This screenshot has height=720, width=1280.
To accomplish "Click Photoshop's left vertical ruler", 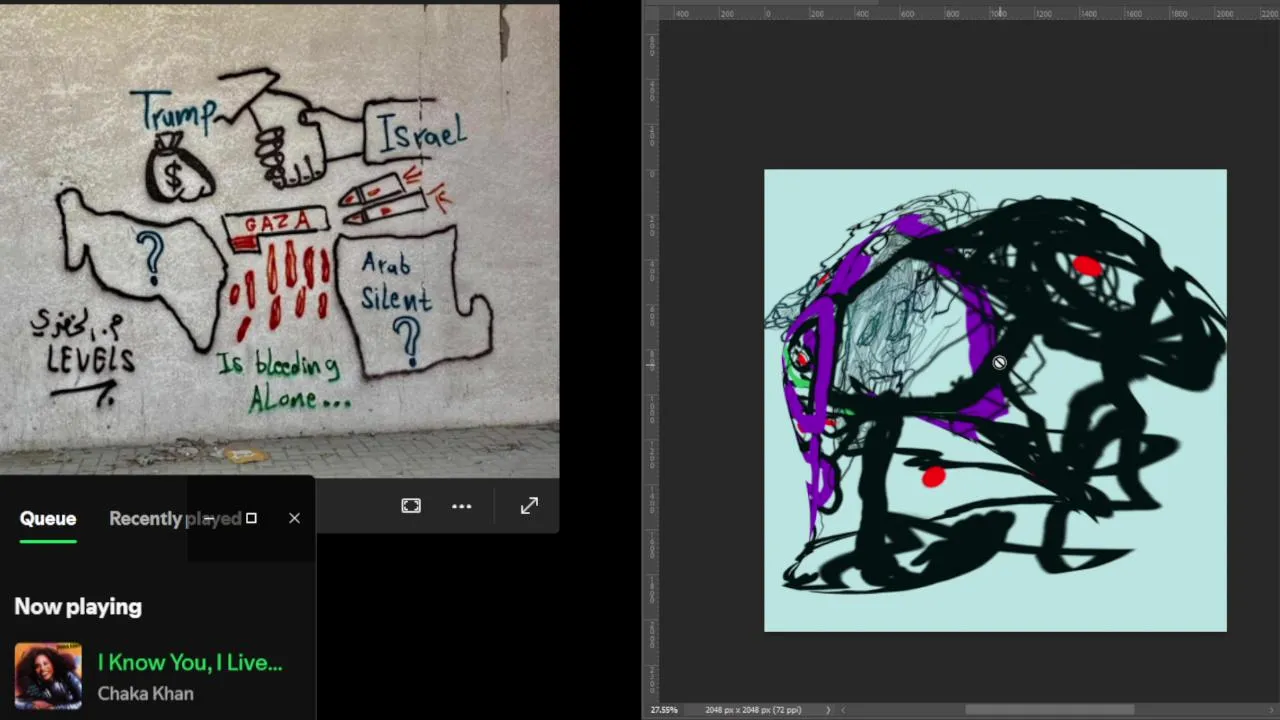I will pos(651,360).
